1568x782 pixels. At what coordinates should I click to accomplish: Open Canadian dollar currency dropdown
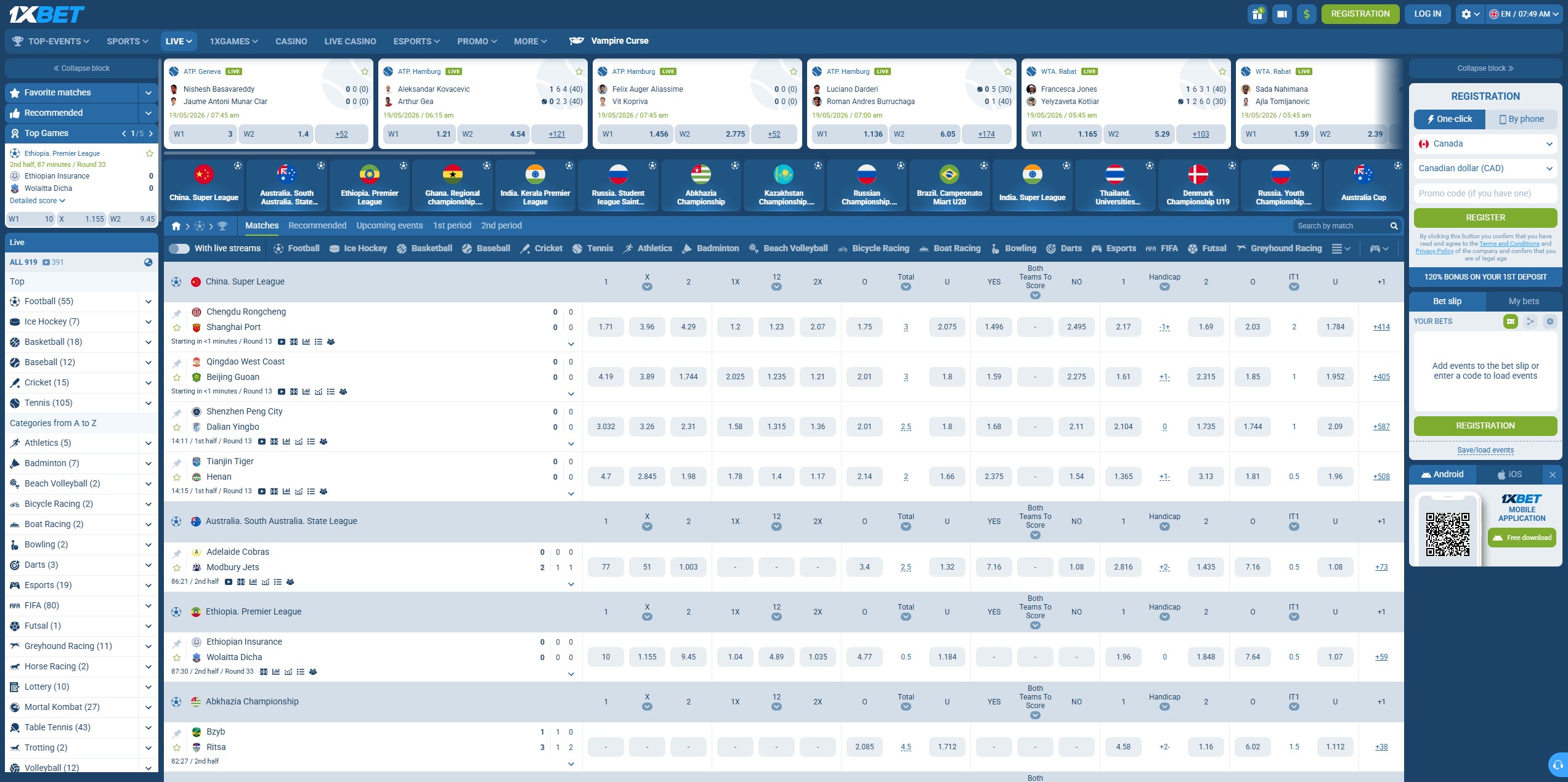pyautogui.click(x=1485, y=169)
